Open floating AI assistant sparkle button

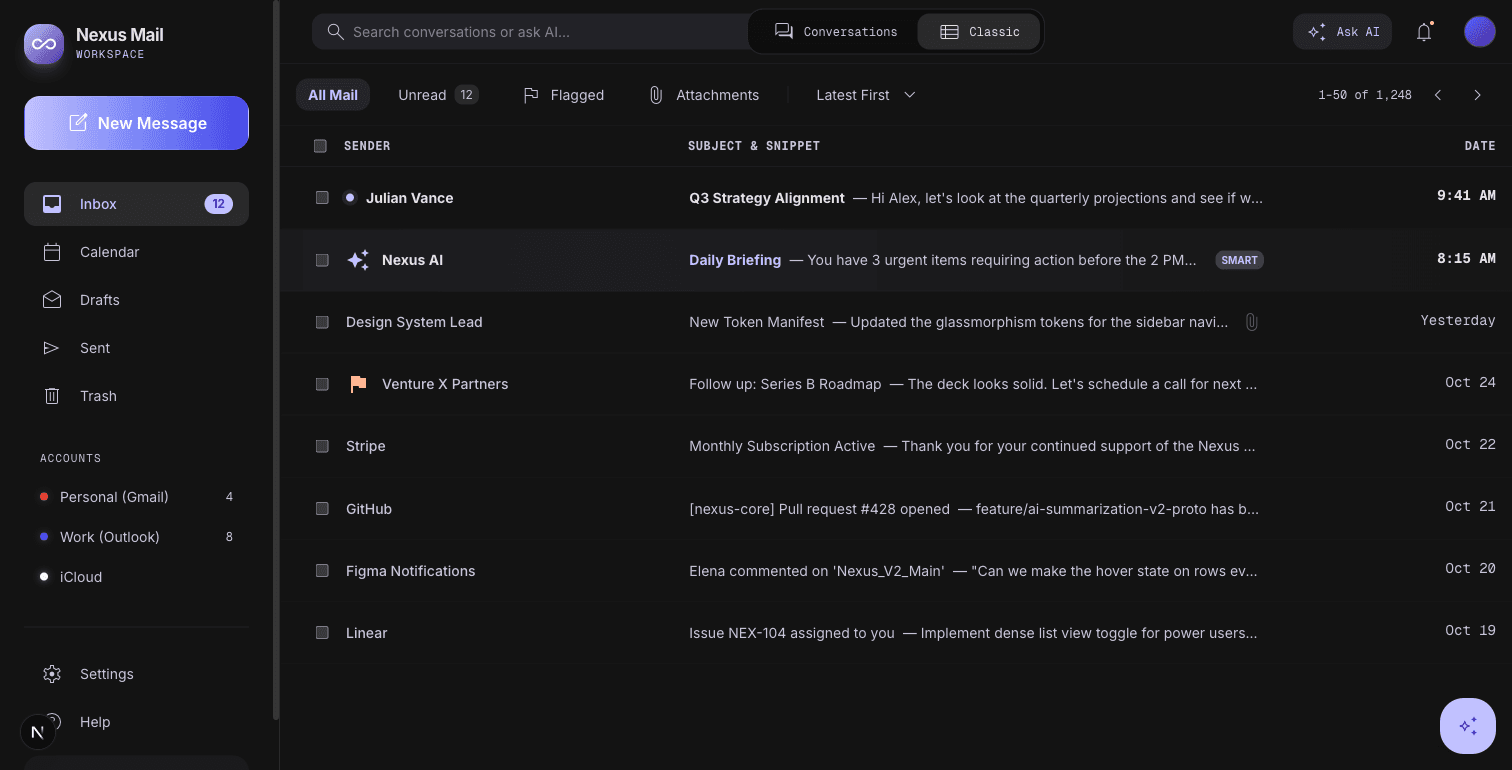(1468, 726)
